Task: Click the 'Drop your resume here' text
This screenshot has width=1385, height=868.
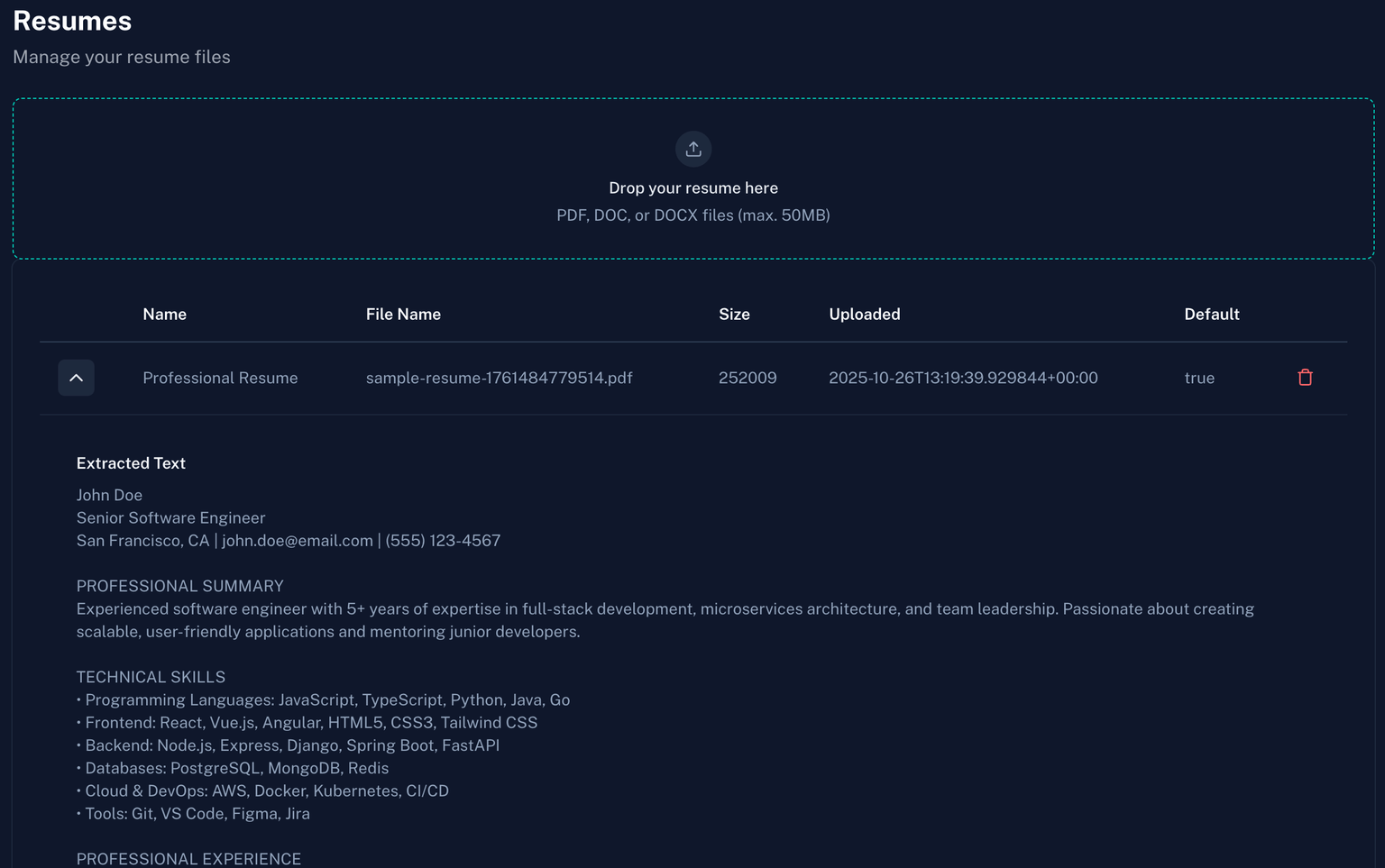Action: tap(692, 187)
